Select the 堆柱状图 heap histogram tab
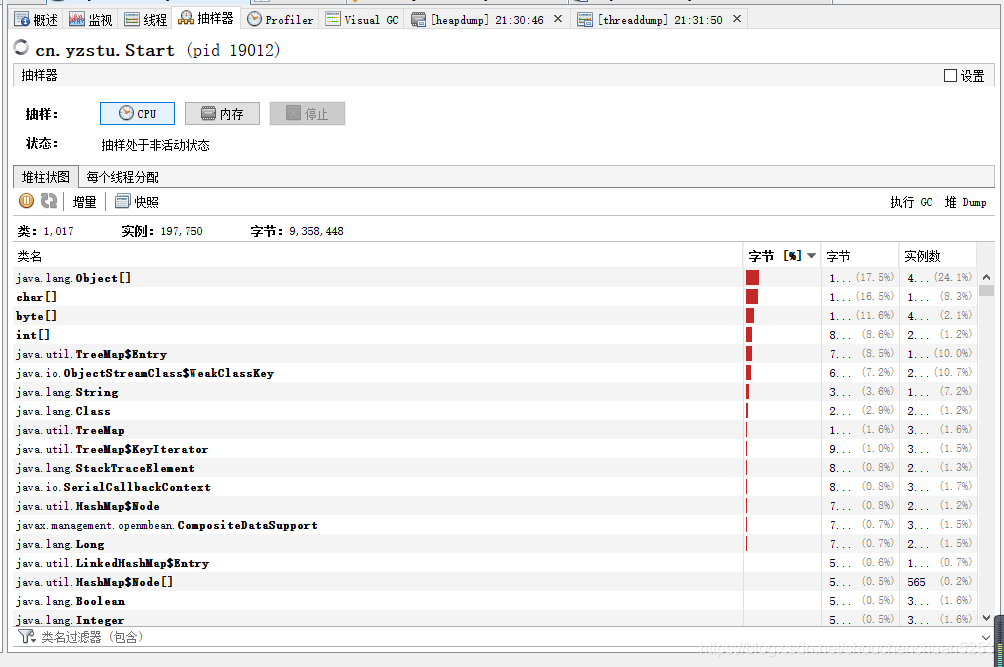The height and width of the screenshot is (667, 1004). pyautogui.click(x=45, y=177)
